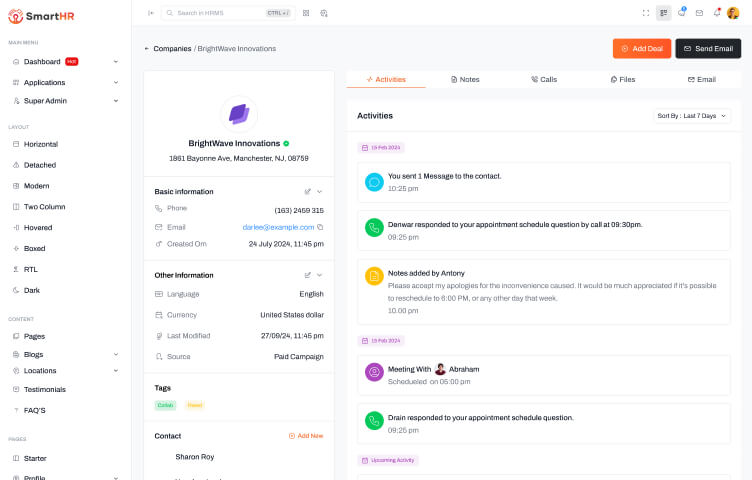Expand the Locations menu chevron

[116, 371]
